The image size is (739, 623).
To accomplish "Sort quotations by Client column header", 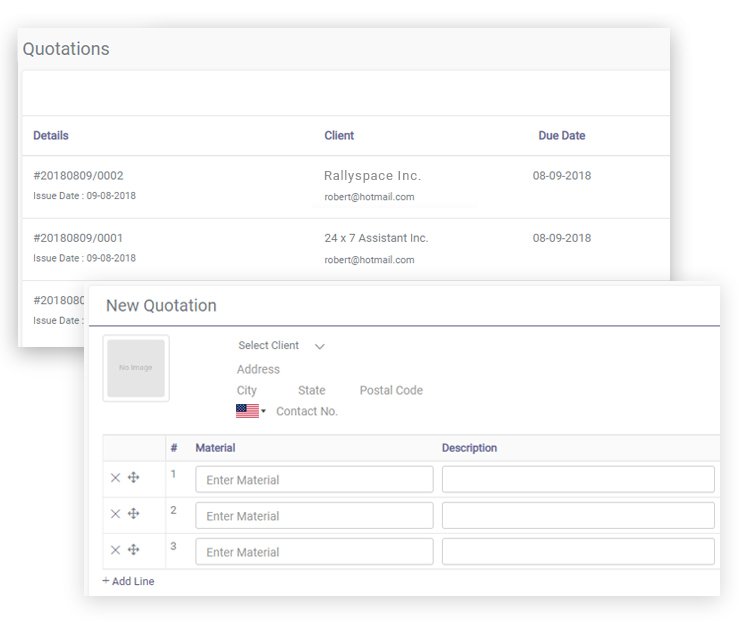I will 339,136.
